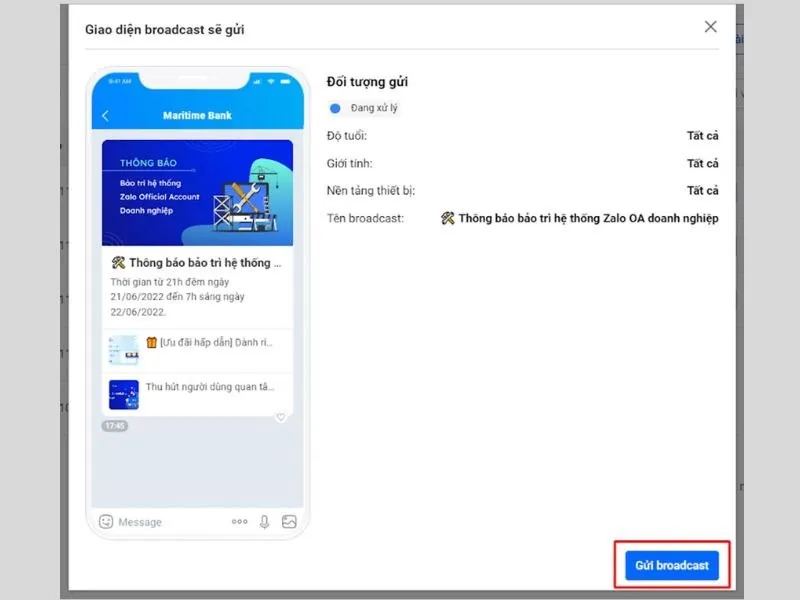Click the Giới tính label
The width and height of the screenshot is (800, 600).
349,163
